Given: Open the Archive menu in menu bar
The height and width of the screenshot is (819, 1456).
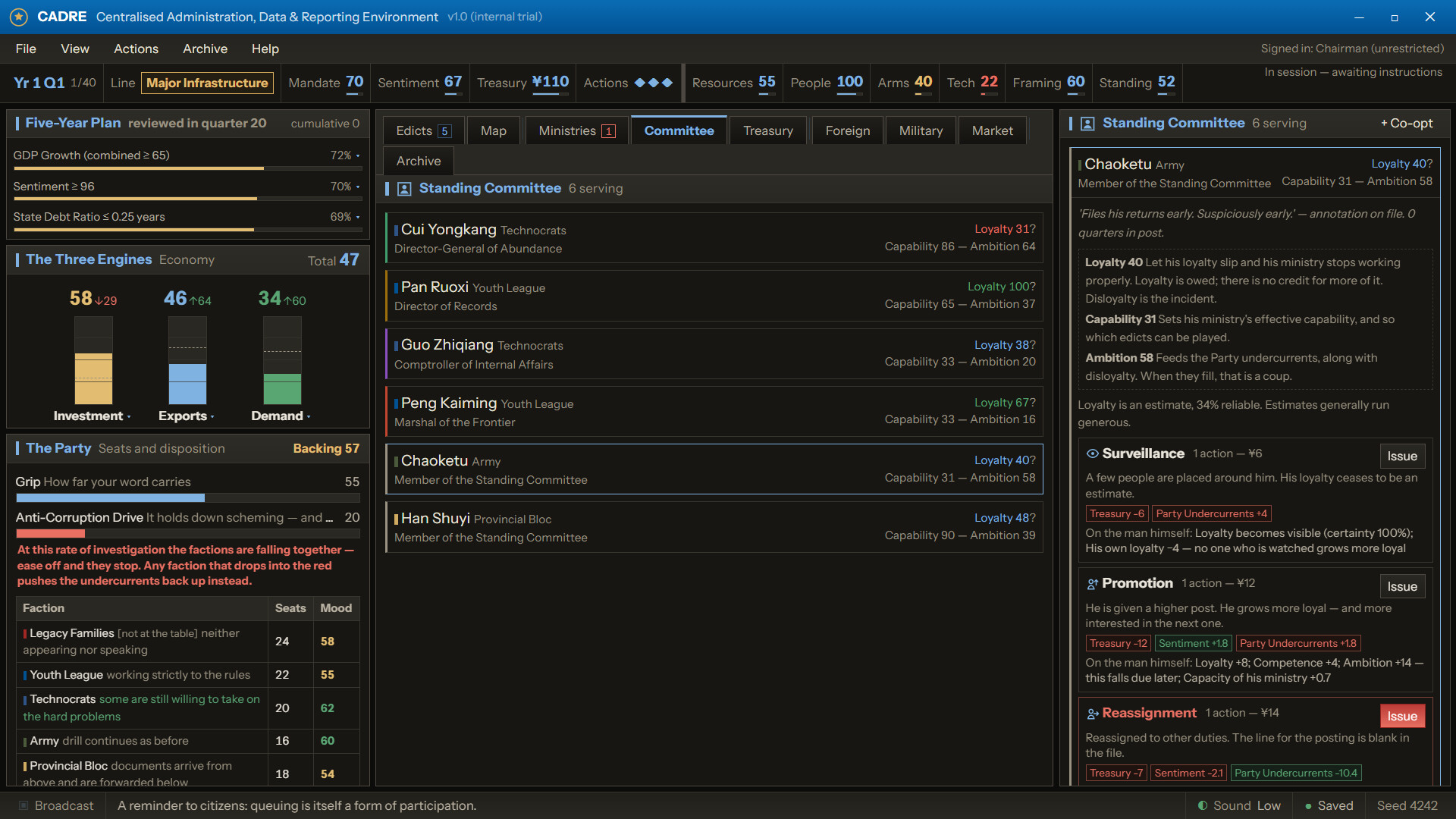Looking at the screenshot, I should (x=205, y=49).
